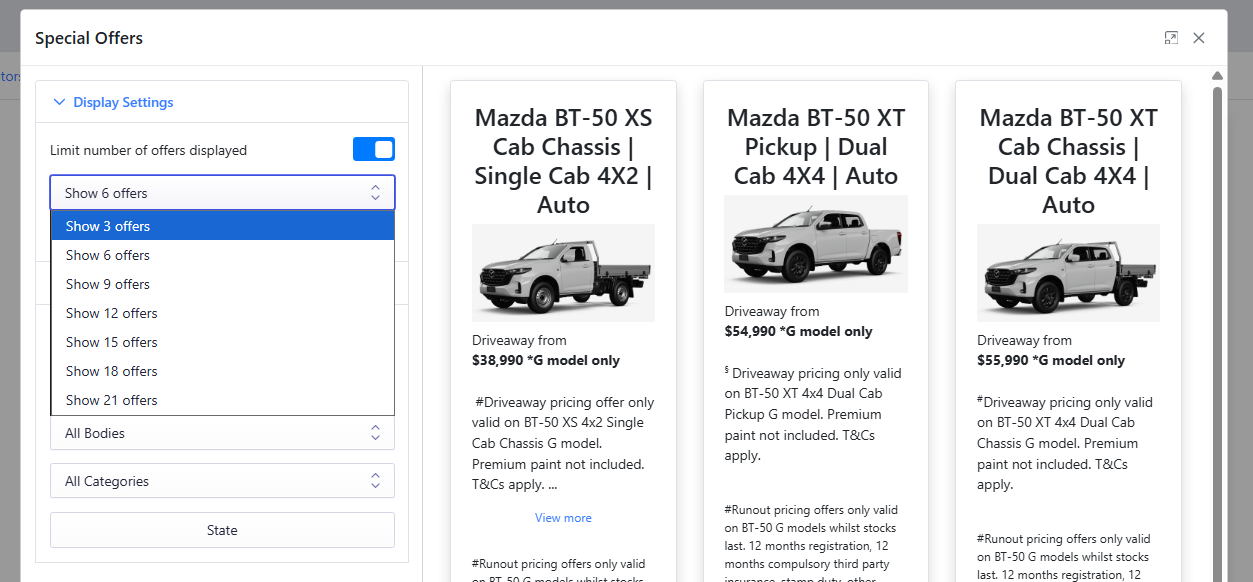Open the Show 6 offers dropdown

(x=222, y=193)
